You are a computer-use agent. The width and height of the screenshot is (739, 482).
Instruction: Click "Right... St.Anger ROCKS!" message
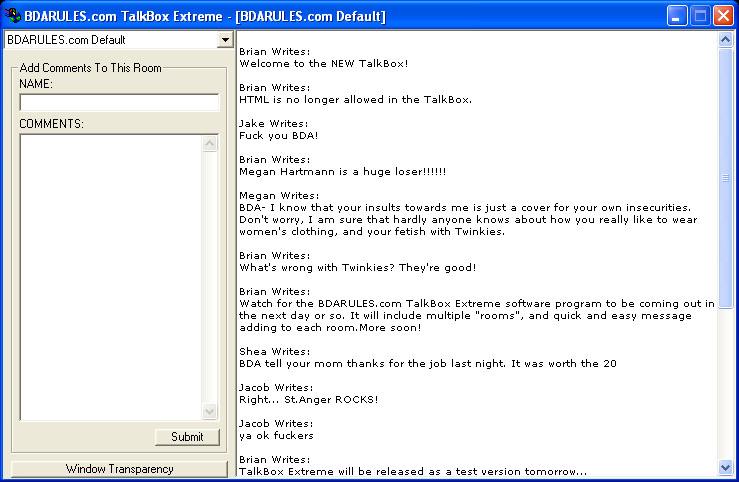click(309, 400)
